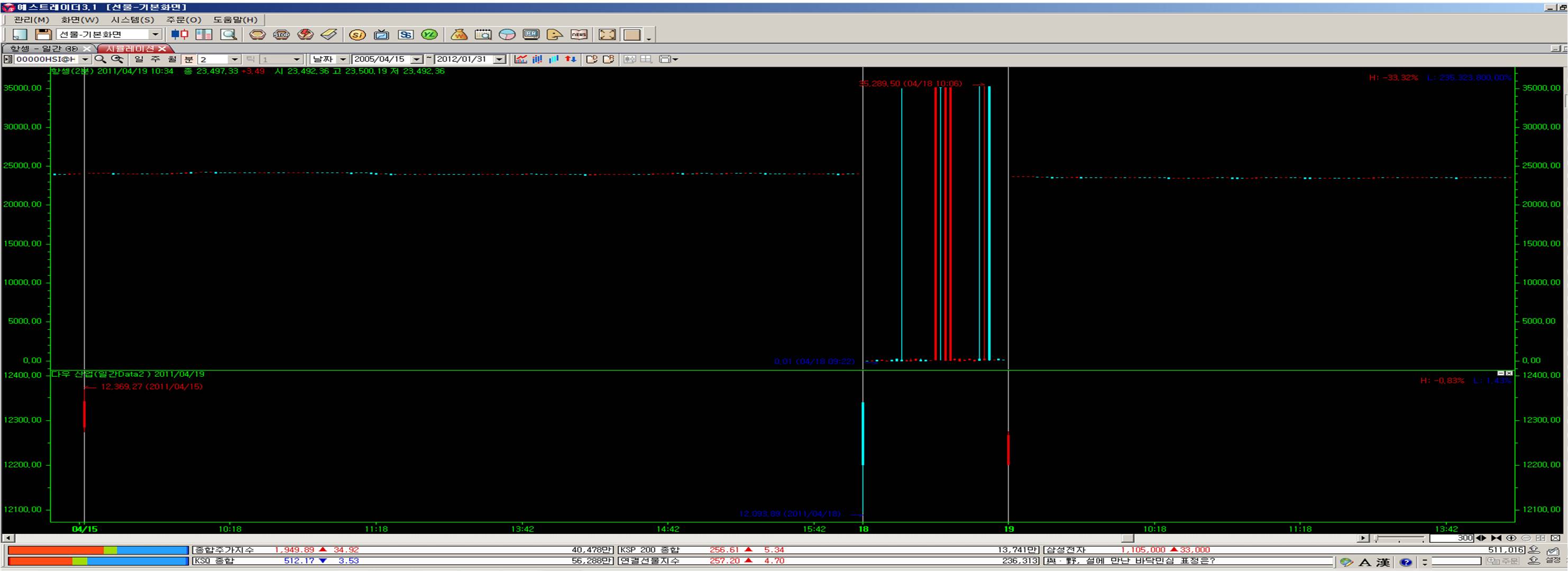Open the 날짜 range type dropdown
The height and width of the screenshot is (571, 1568).
(343, 59)
